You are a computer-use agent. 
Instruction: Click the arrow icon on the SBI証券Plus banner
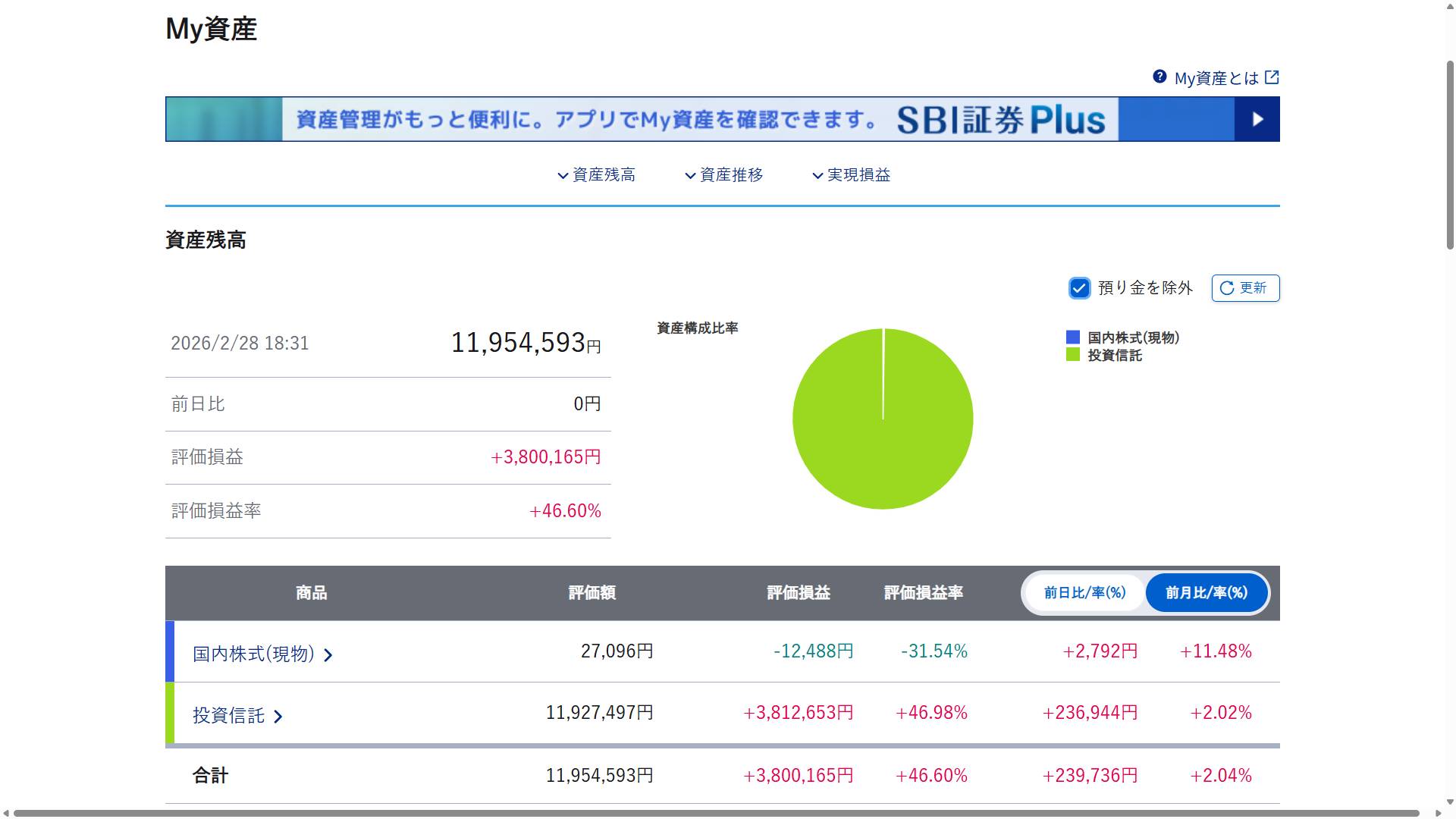coord(1258,118)
